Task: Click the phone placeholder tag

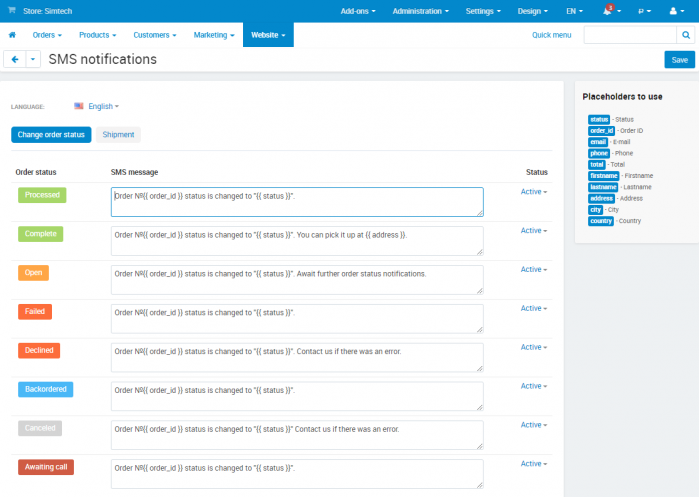Action: tap(599, 153)
